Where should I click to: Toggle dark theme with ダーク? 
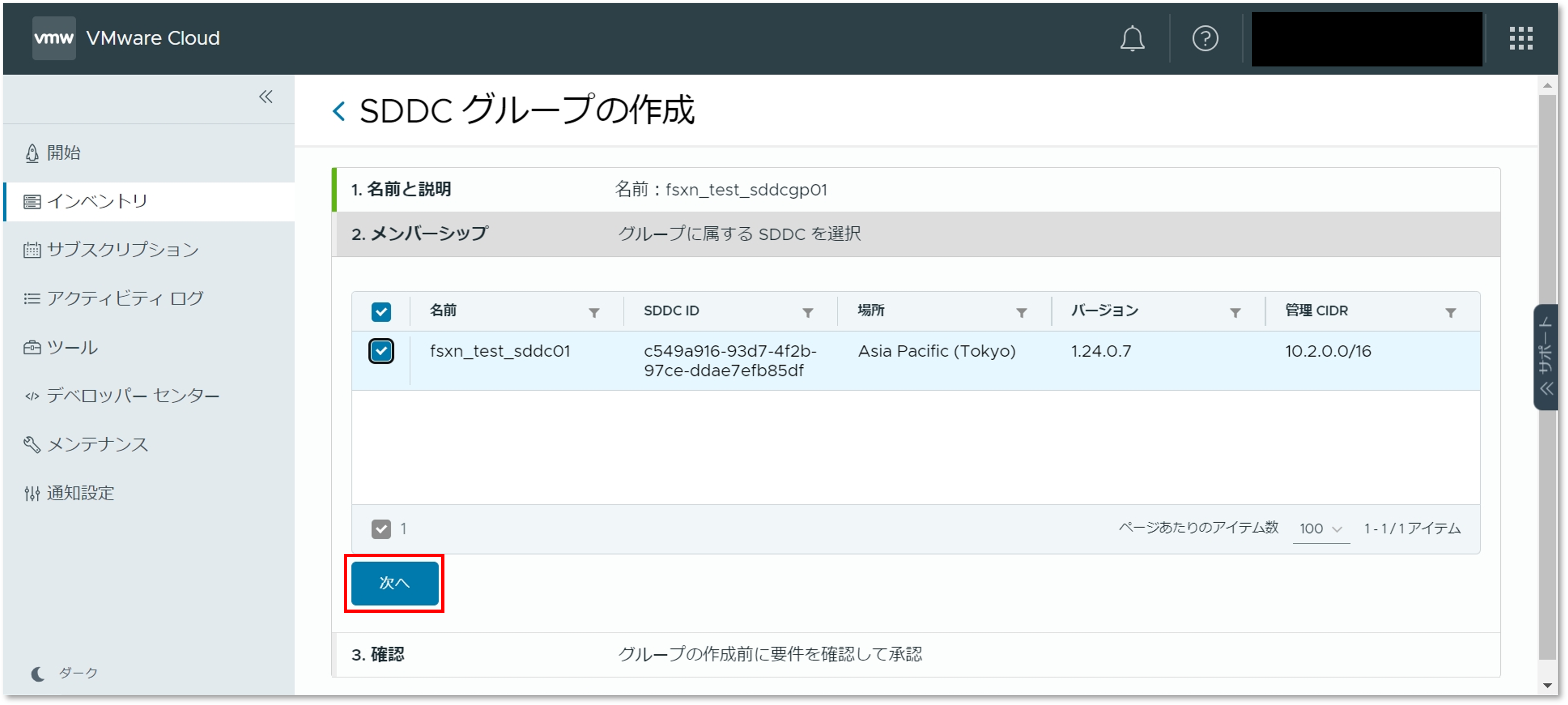[65, 673]
